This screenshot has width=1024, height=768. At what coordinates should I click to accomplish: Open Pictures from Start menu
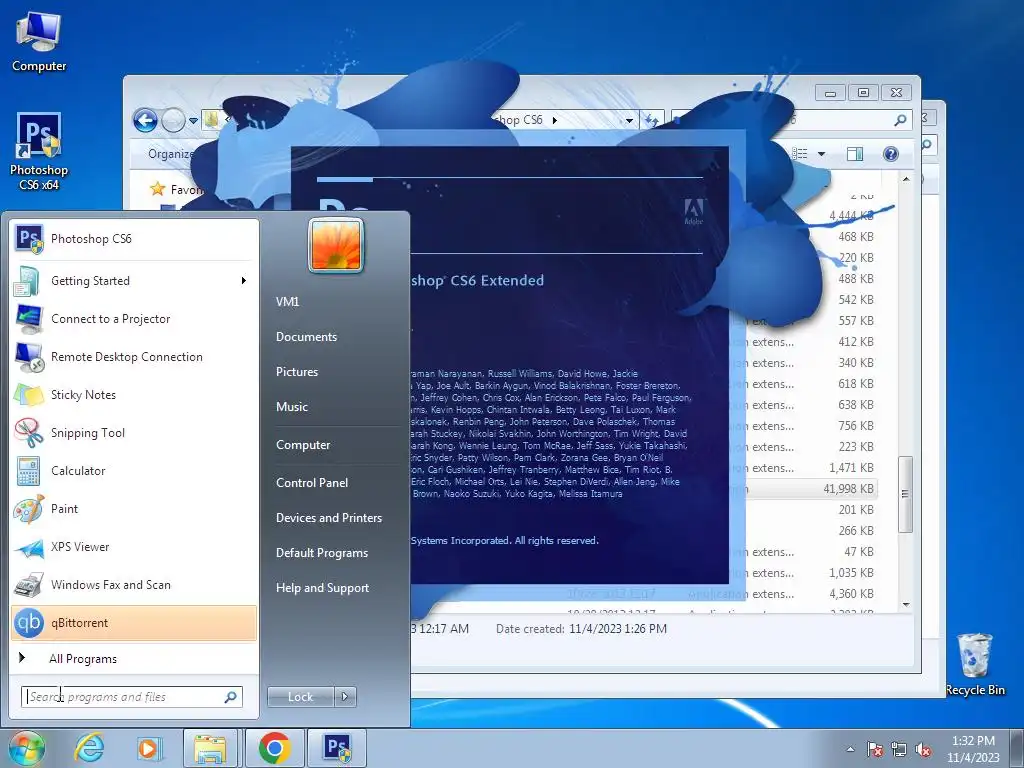(296, 372)
